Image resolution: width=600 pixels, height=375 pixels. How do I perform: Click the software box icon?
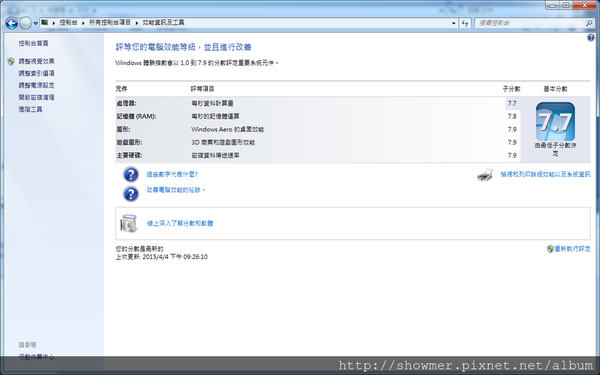point(129,223)
